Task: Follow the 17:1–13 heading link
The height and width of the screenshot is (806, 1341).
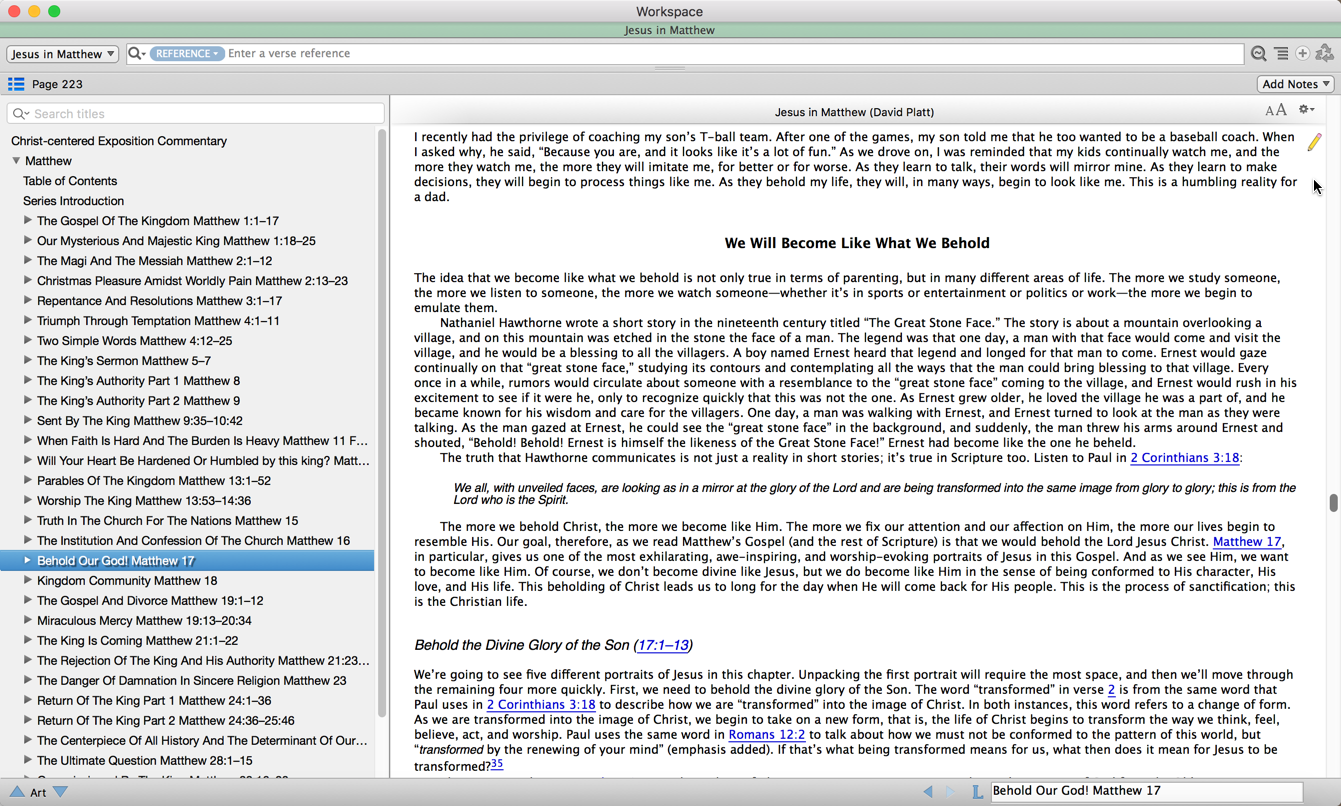Action: (662, 645)
